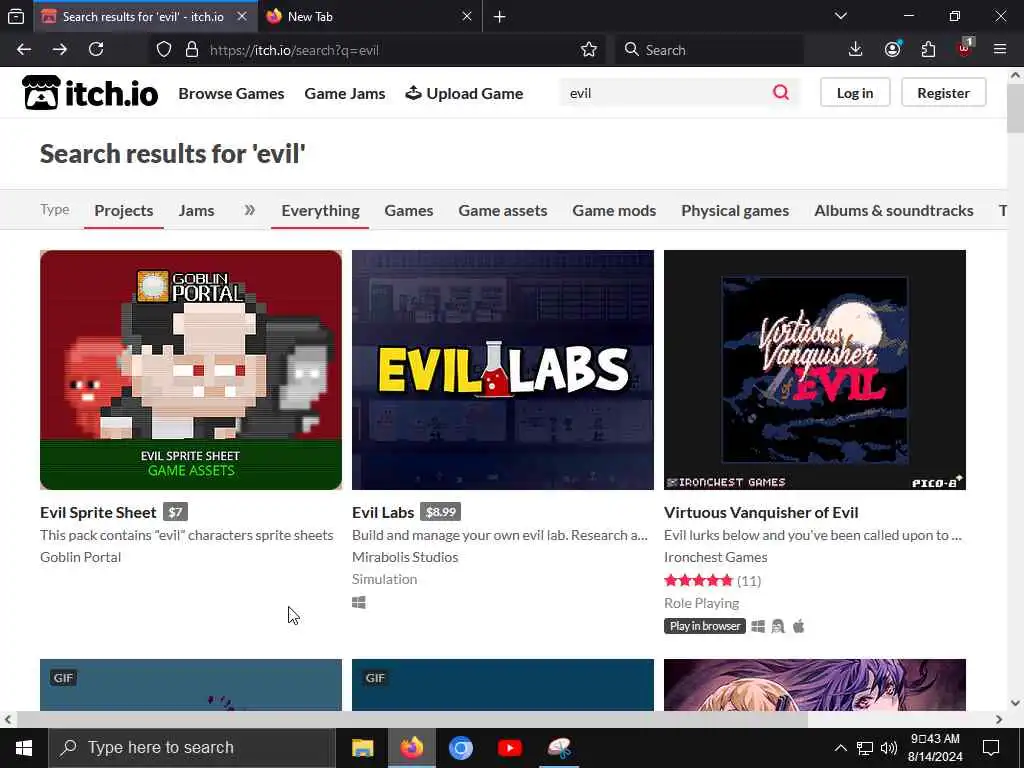
Task: Open Windows Start menu
Action: click(24, 748)
